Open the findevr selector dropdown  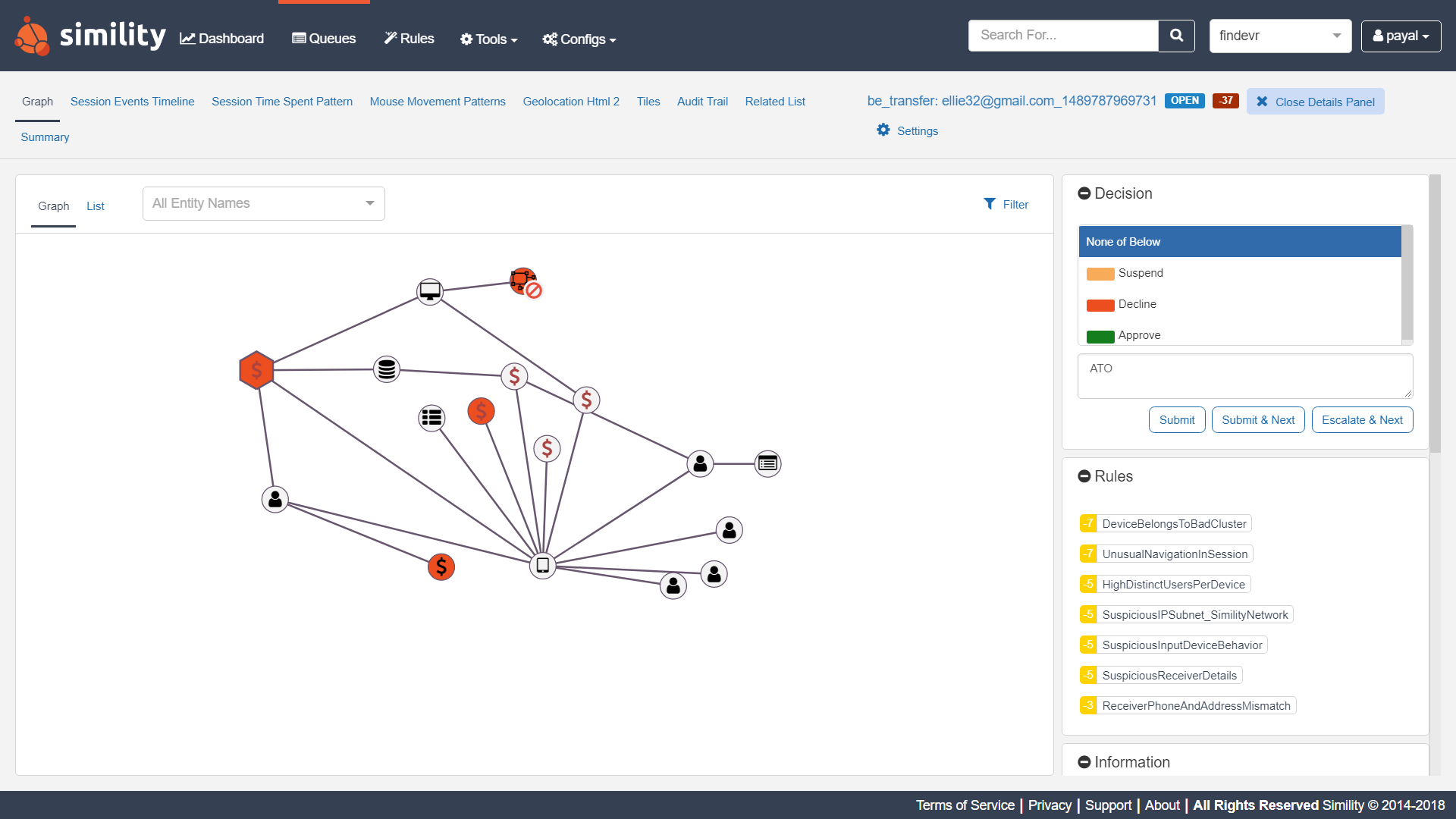(x=1280, y=36)
